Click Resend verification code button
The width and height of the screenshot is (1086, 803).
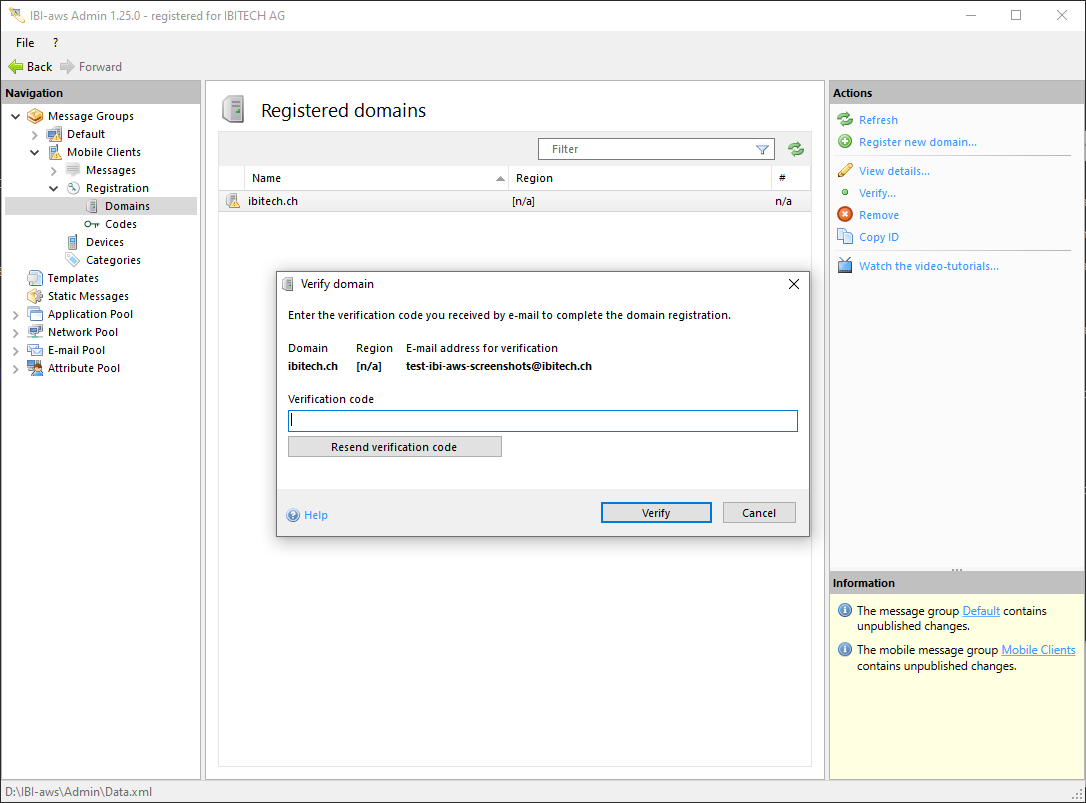pyautogui.click(x=394, y=447)
